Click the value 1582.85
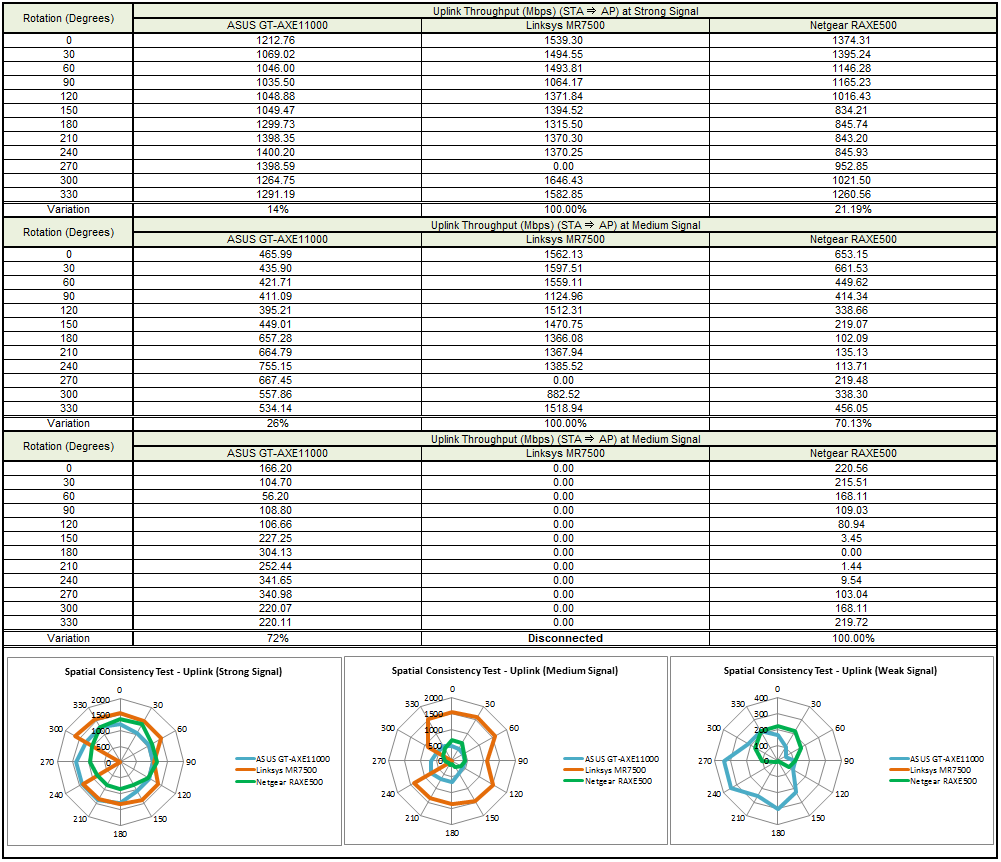Image resolution: width=1001 pixels, height=862 pixels. pyautogui.click(x=564, y=195)
